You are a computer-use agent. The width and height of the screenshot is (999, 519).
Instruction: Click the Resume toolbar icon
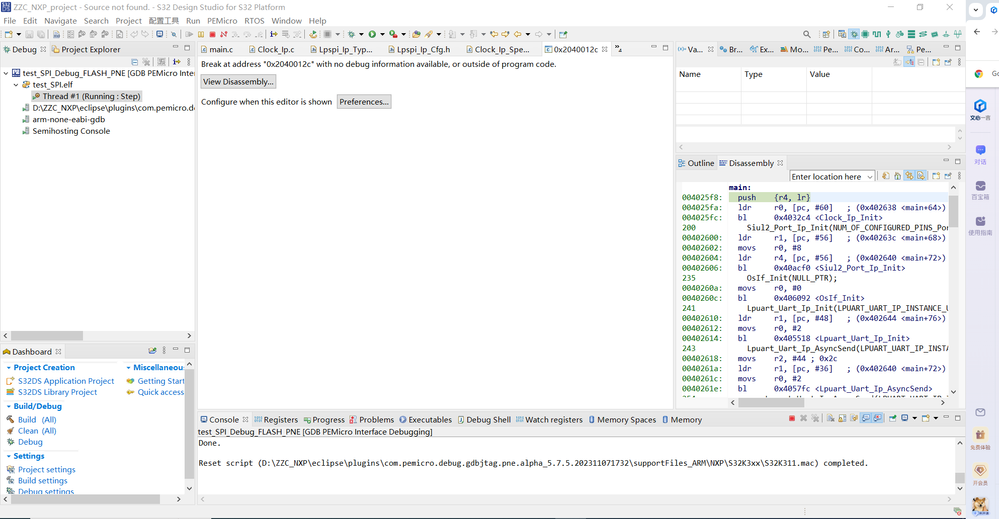point(189,34)
